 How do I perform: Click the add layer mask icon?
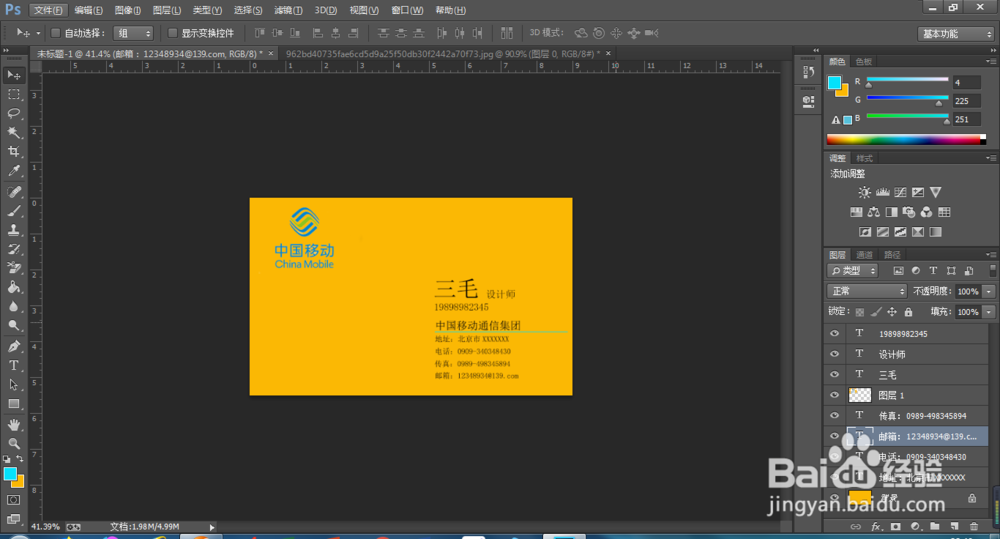(895, 526)
